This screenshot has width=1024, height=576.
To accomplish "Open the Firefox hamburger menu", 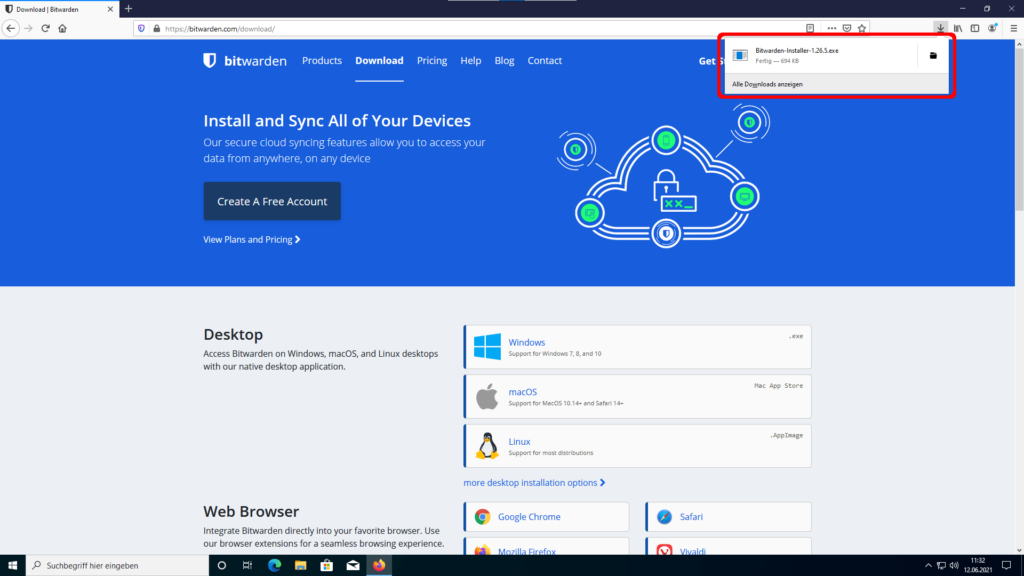I will click(1014, 28).
